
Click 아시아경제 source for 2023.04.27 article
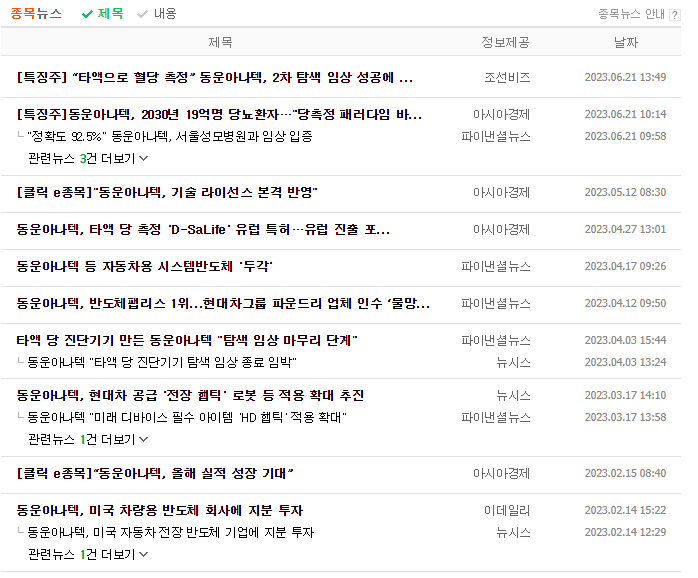coord(501,229)
